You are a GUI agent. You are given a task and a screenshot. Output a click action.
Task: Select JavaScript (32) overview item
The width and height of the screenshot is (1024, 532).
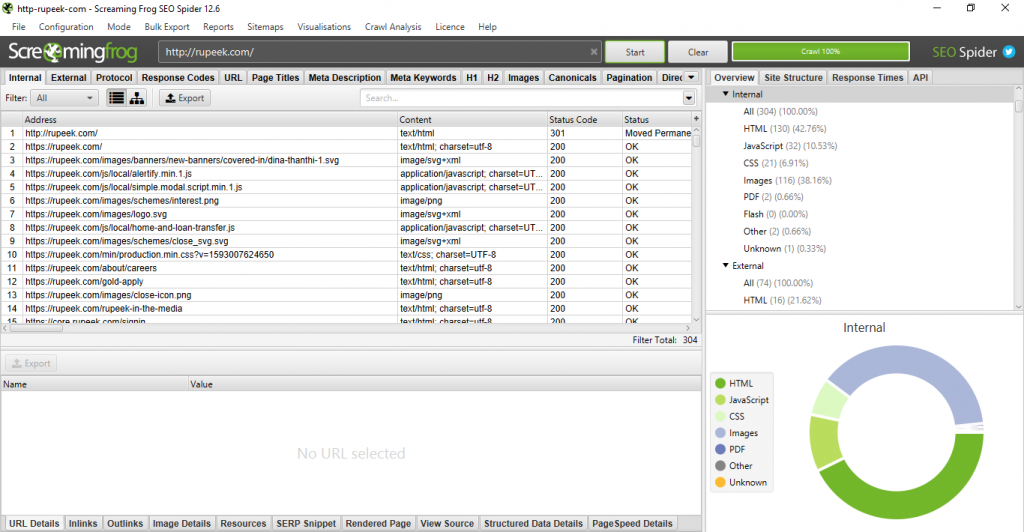click(790, 146)
